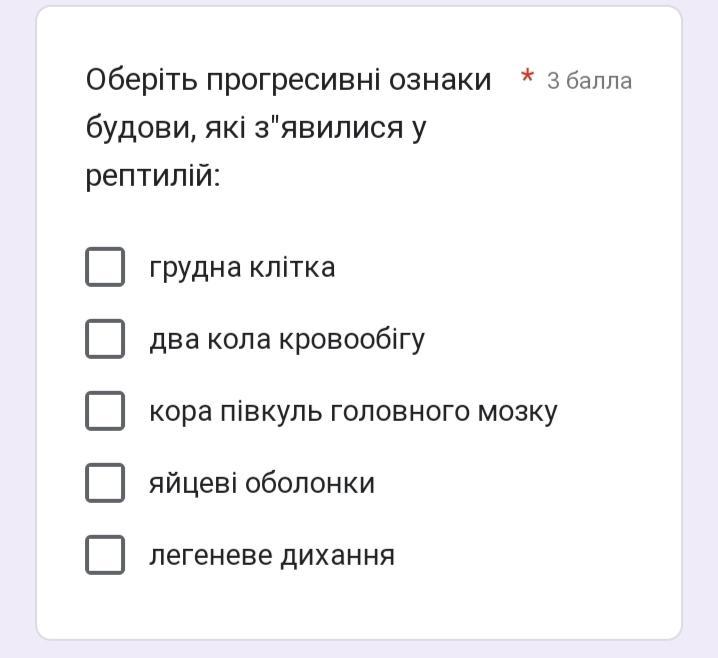Click the 'легеневе дихання' option text
Image resolution: width=718 pixels, height=658 pixels.
click(272, 556)
